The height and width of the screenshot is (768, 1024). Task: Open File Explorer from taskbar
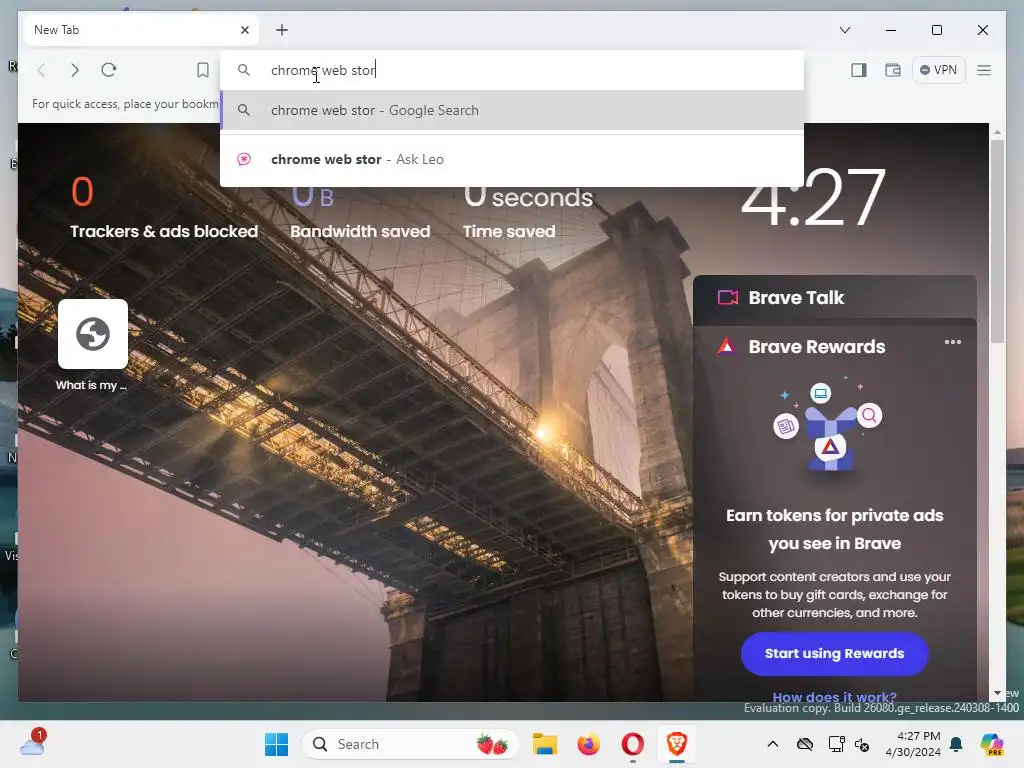[x=545, y=744]
